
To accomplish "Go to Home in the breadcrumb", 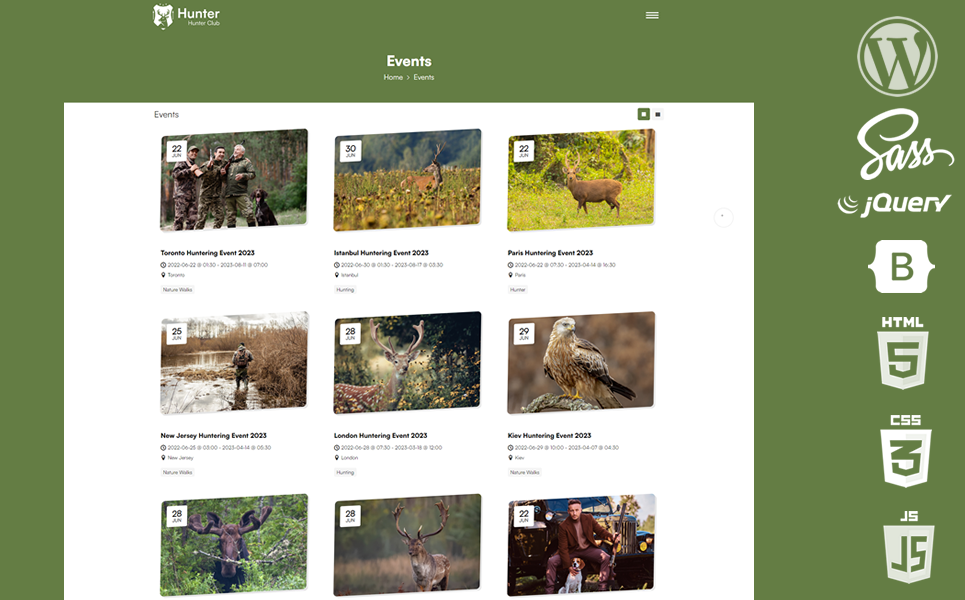I will [x=393, y=77].
